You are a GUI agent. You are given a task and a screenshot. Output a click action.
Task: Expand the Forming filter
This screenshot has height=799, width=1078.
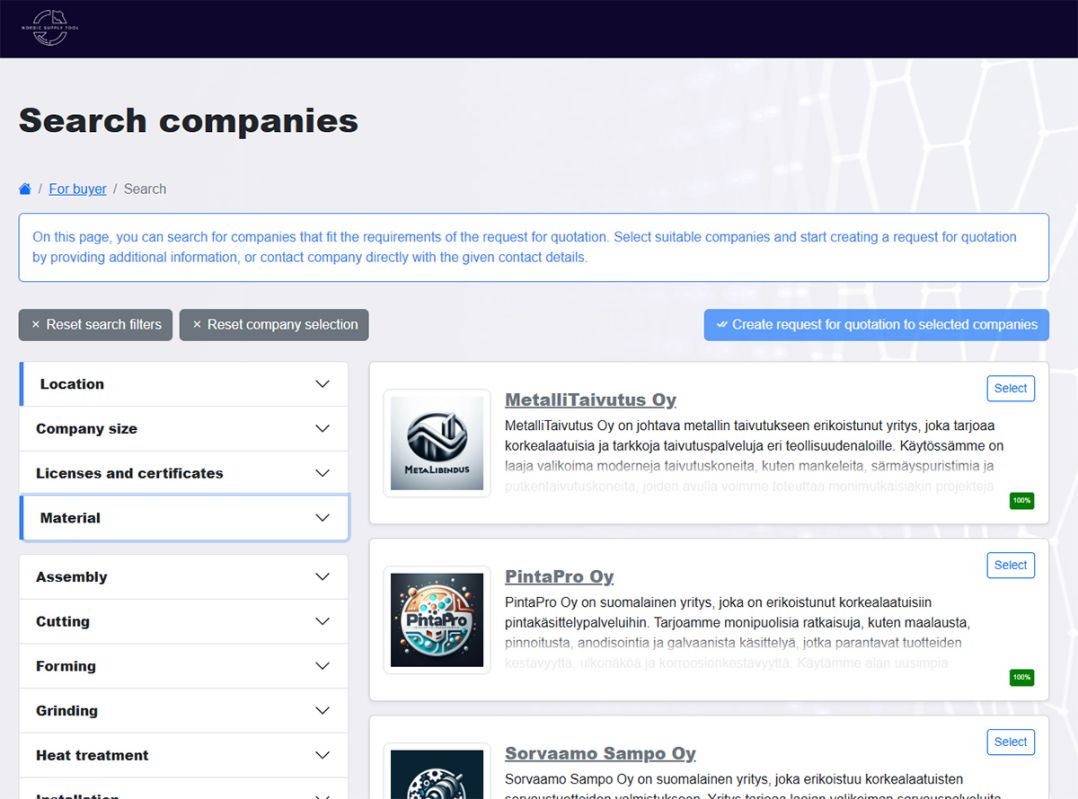(x=184, y=666)
